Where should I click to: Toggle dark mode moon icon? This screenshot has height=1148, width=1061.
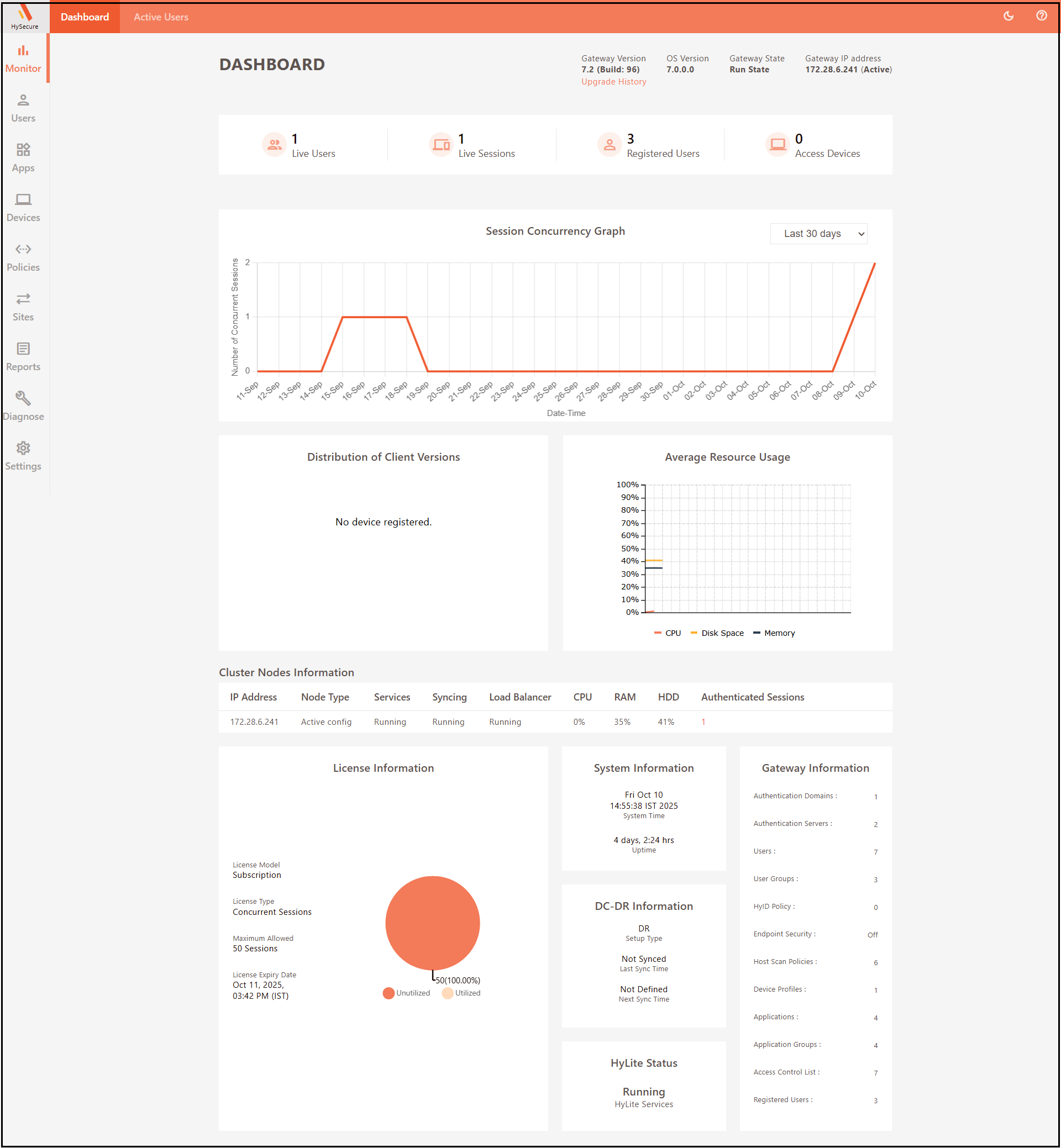tap(1008, 16)
